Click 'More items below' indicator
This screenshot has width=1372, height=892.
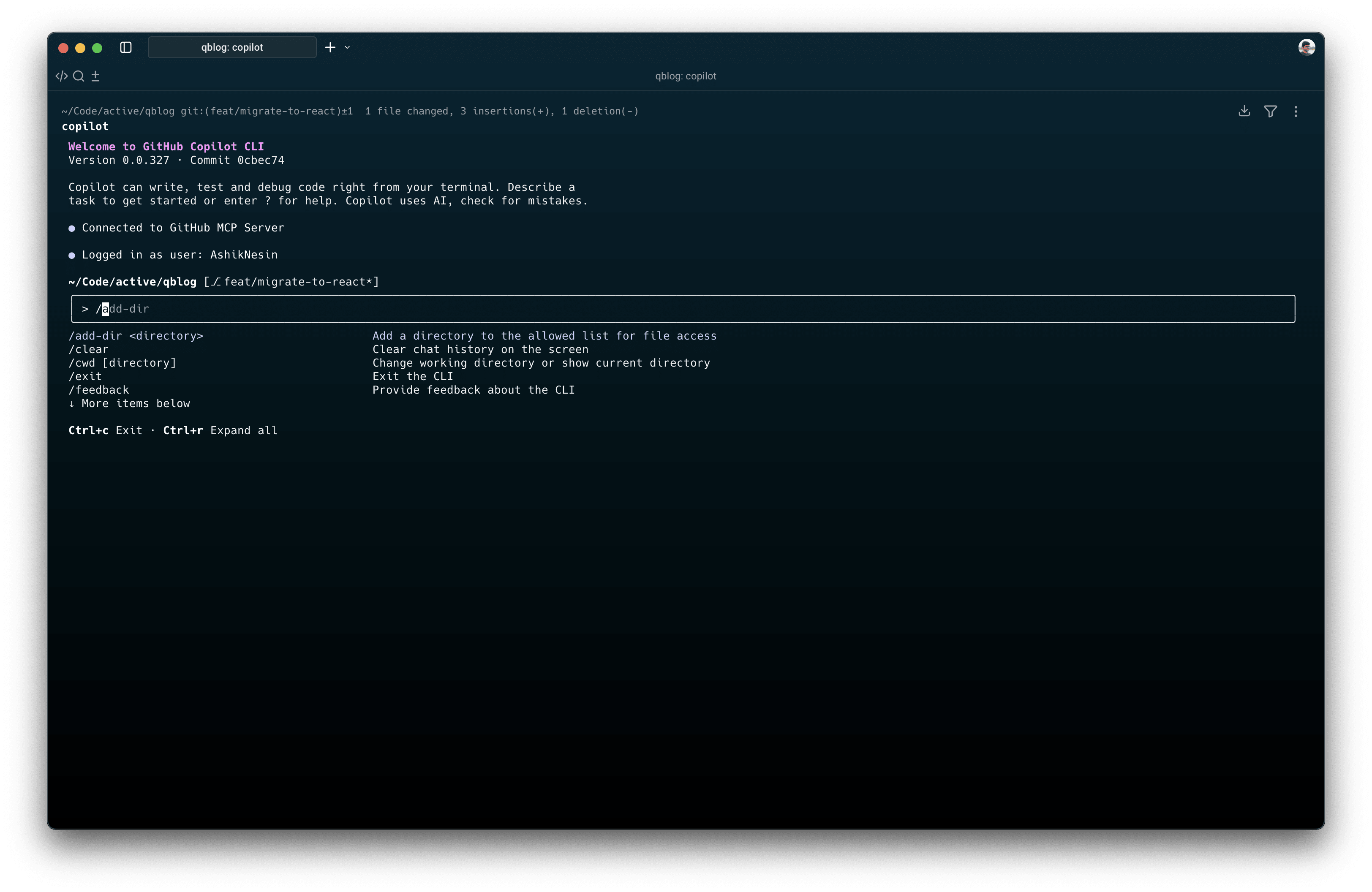pos(129,403)
